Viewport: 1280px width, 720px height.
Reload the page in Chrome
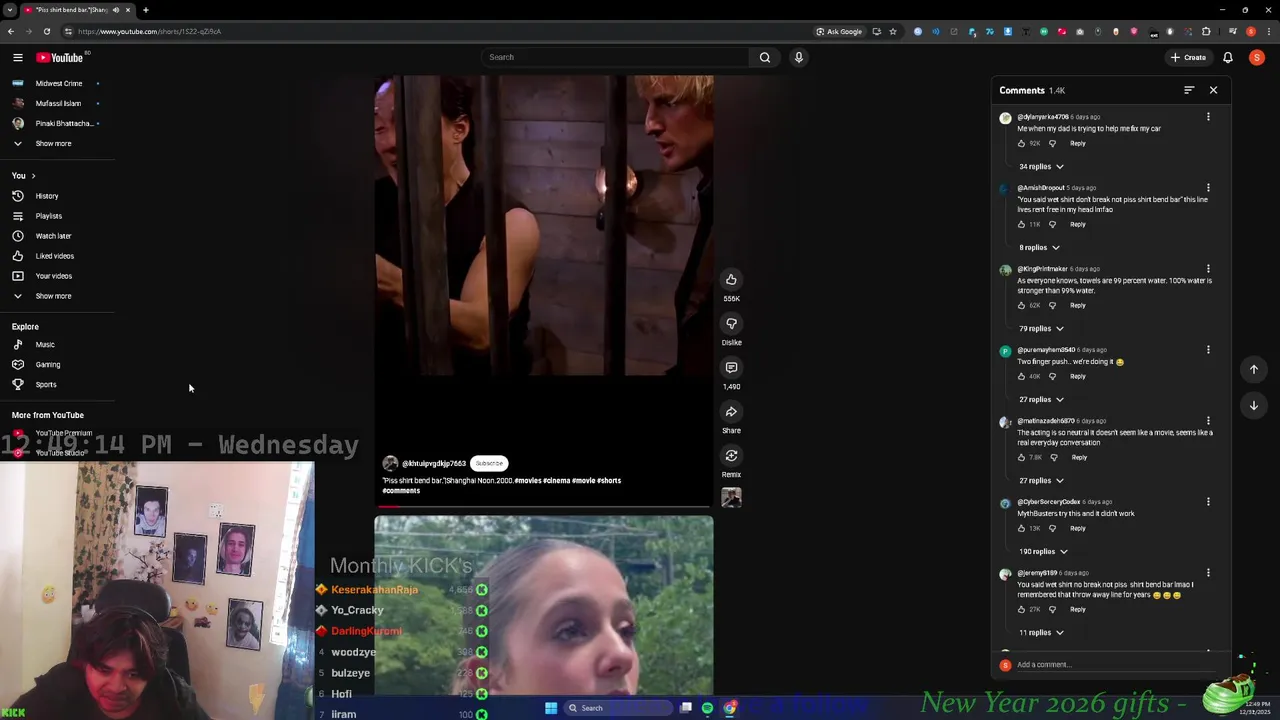click(46, 31)
